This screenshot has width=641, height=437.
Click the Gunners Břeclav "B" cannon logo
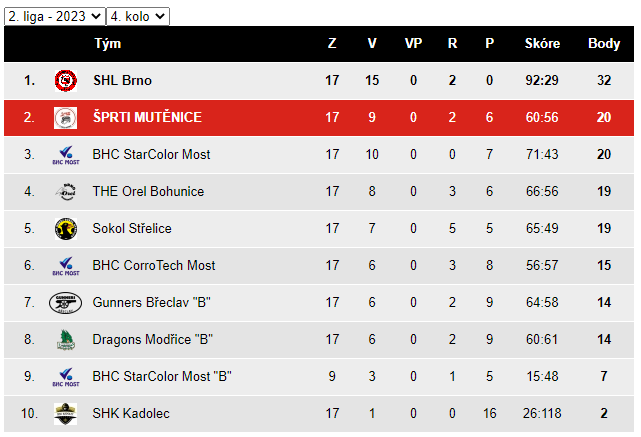pyautogui.click(x=65, y=303)
